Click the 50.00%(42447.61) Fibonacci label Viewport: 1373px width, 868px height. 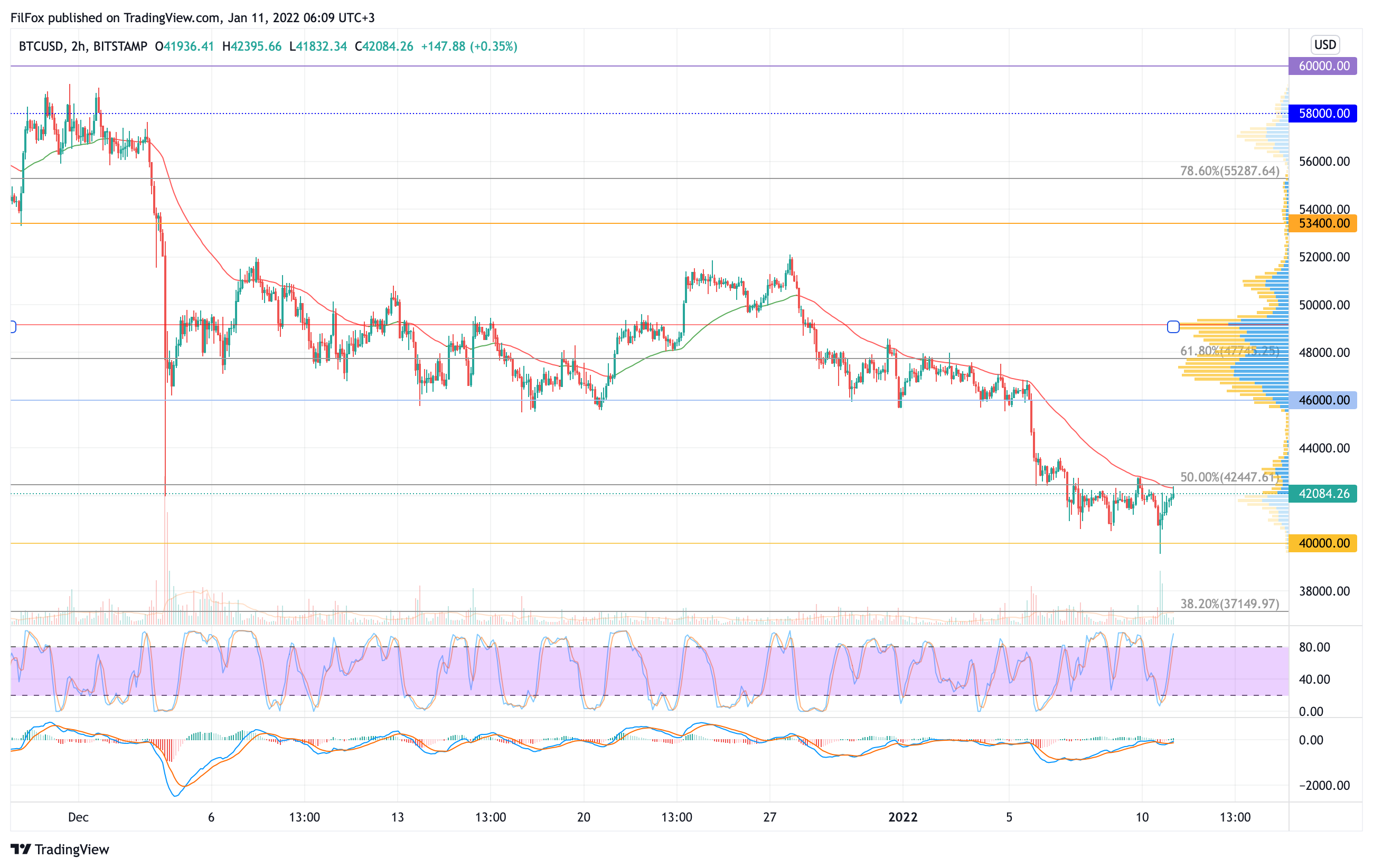tap(1229, 477)
